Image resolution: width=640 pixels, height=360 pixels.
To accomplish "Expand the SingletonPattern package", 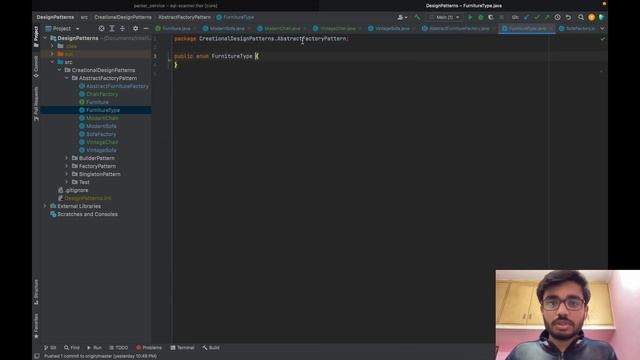I will [67, 174].
